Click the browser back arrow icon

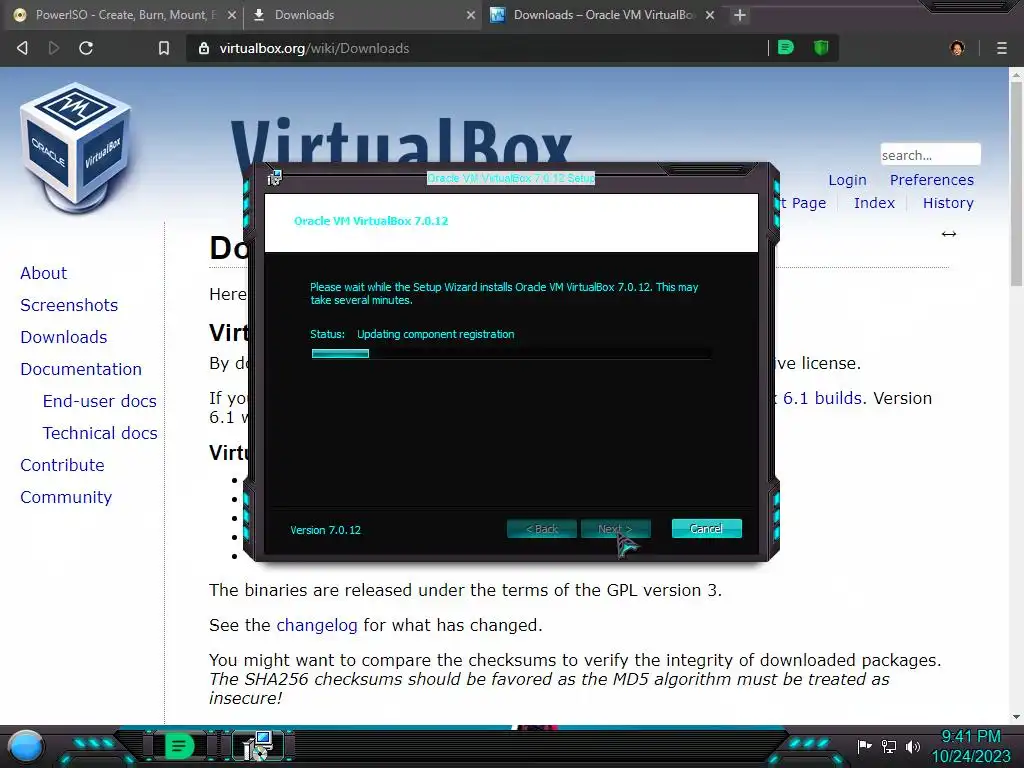point(22,48)
